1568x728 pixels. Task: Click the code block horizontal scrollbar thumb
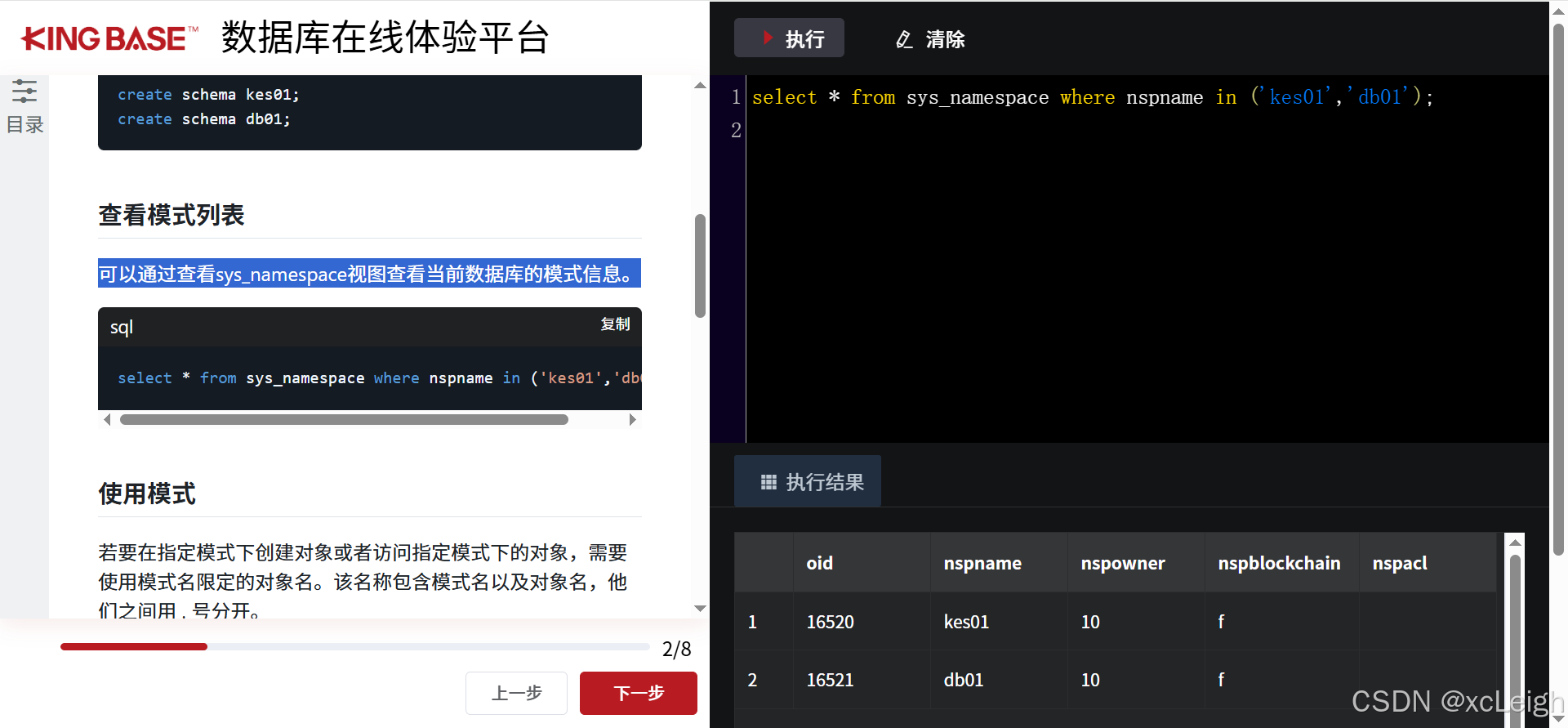pyautogui.click(x=344, y=420)
